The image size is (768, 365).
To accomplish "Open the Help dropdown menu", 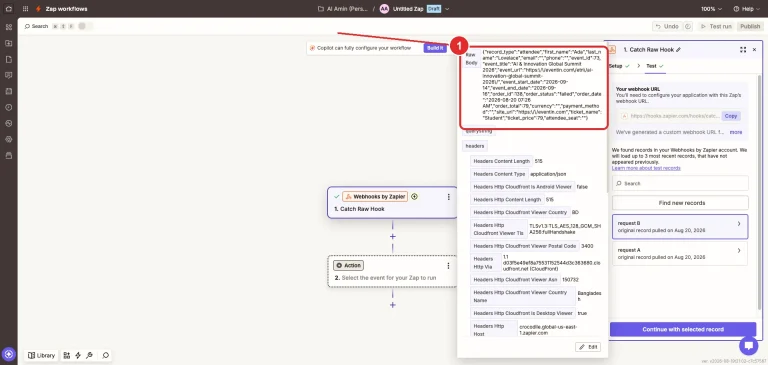I will [x=746, y=9].
